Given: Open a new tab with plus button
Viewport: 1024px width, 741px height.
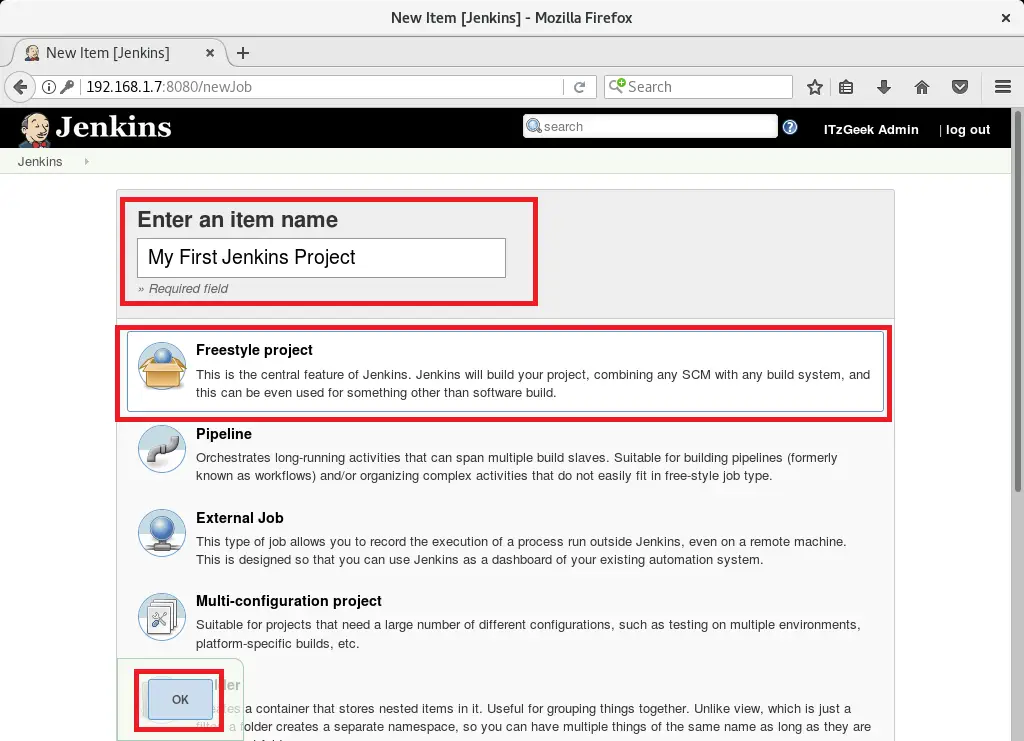Looking at the screenshot, I should pyautogui.click(x=243, y=53).
